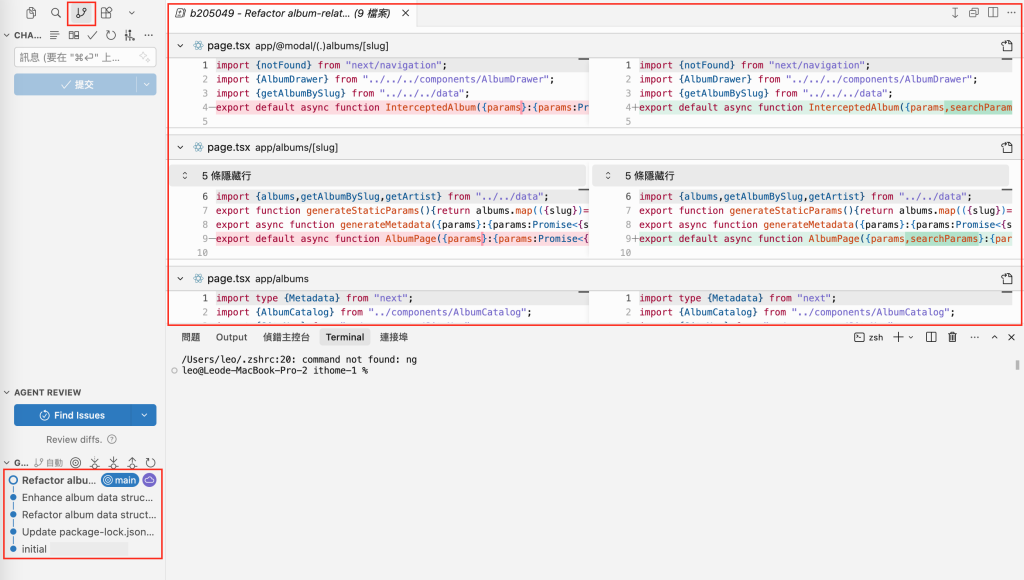Open file icon for app/albums/[slug] page.tsx
1024x580 pixels.
point(1006,148)
